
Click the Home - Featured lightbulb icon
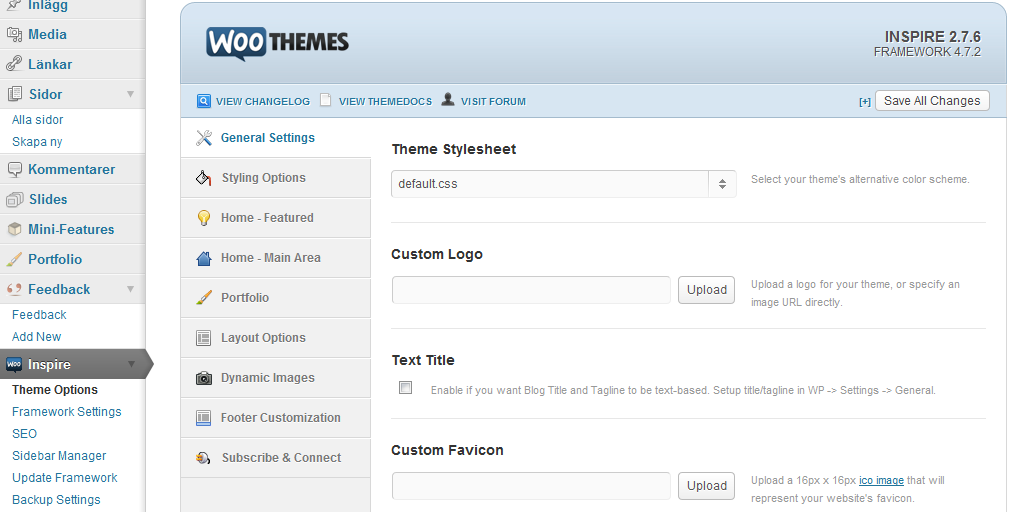(204, 218)
